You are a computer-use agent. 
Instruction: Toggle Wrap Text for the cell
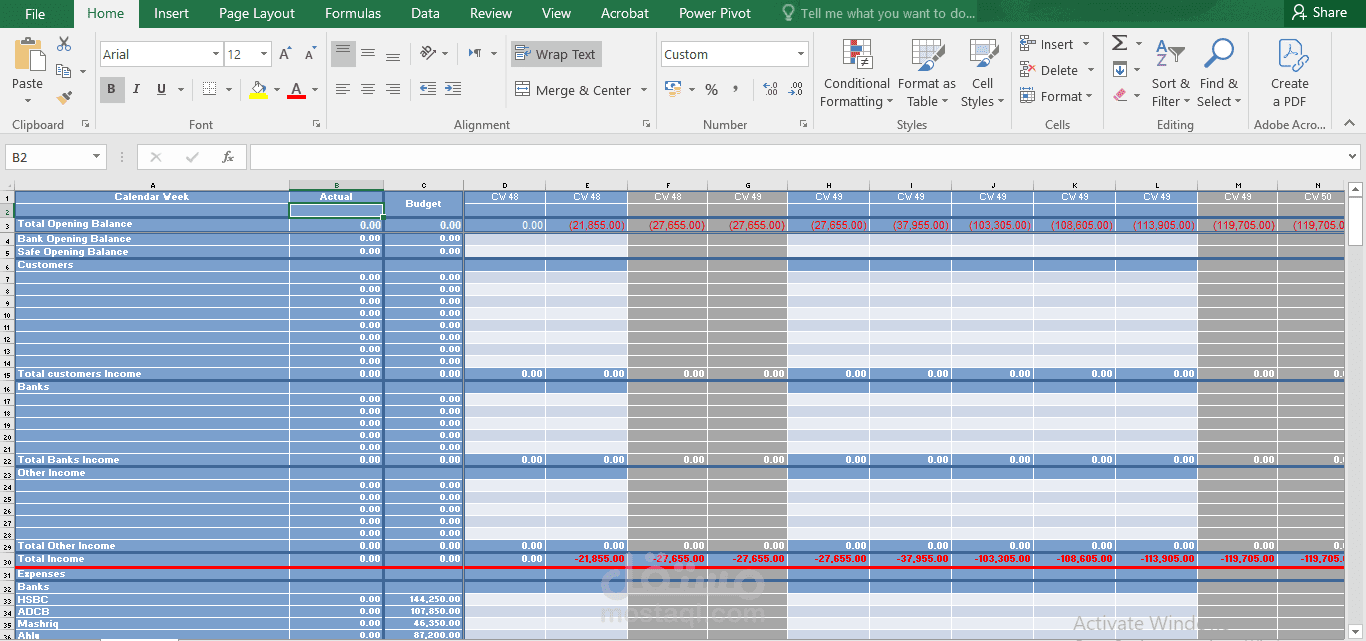[555, 55]
